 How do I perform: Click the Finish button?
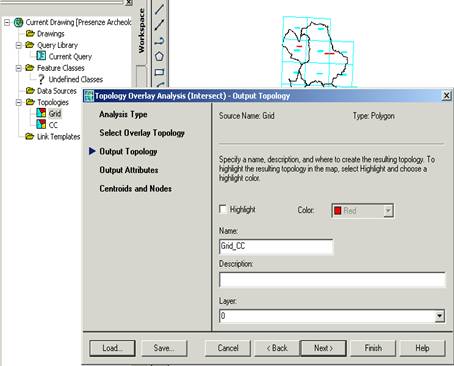pyautogui.click(x=373, y=348)
